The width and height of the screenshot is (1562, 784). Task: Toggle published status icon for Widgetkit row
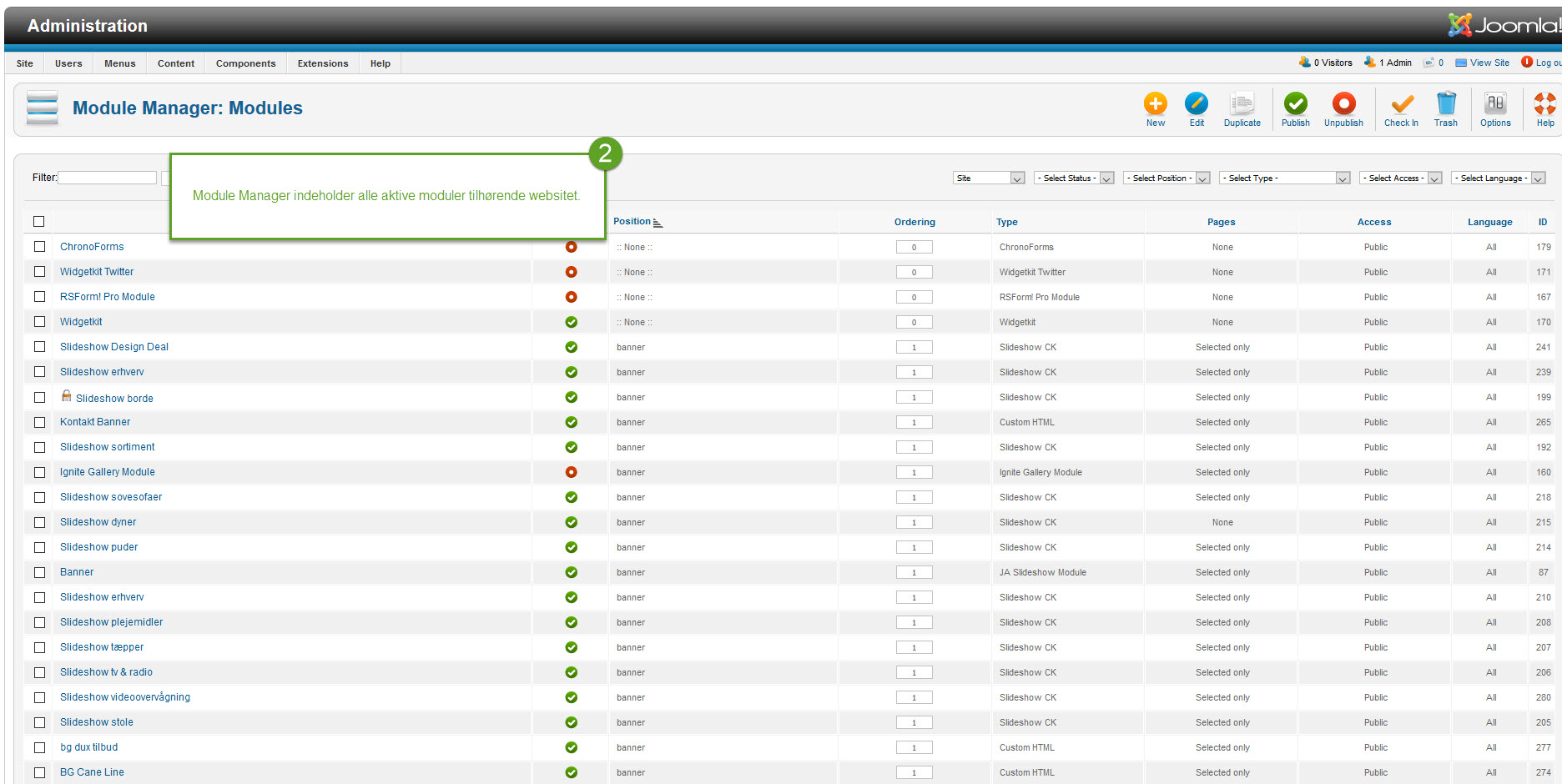(x=571, y=322)
